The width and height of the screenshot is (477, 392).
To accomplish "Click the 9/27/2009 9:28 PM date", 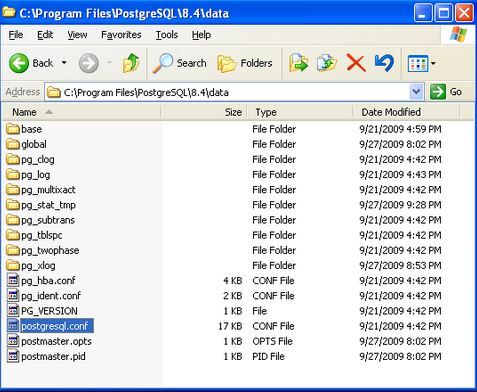I will (400, 205).
